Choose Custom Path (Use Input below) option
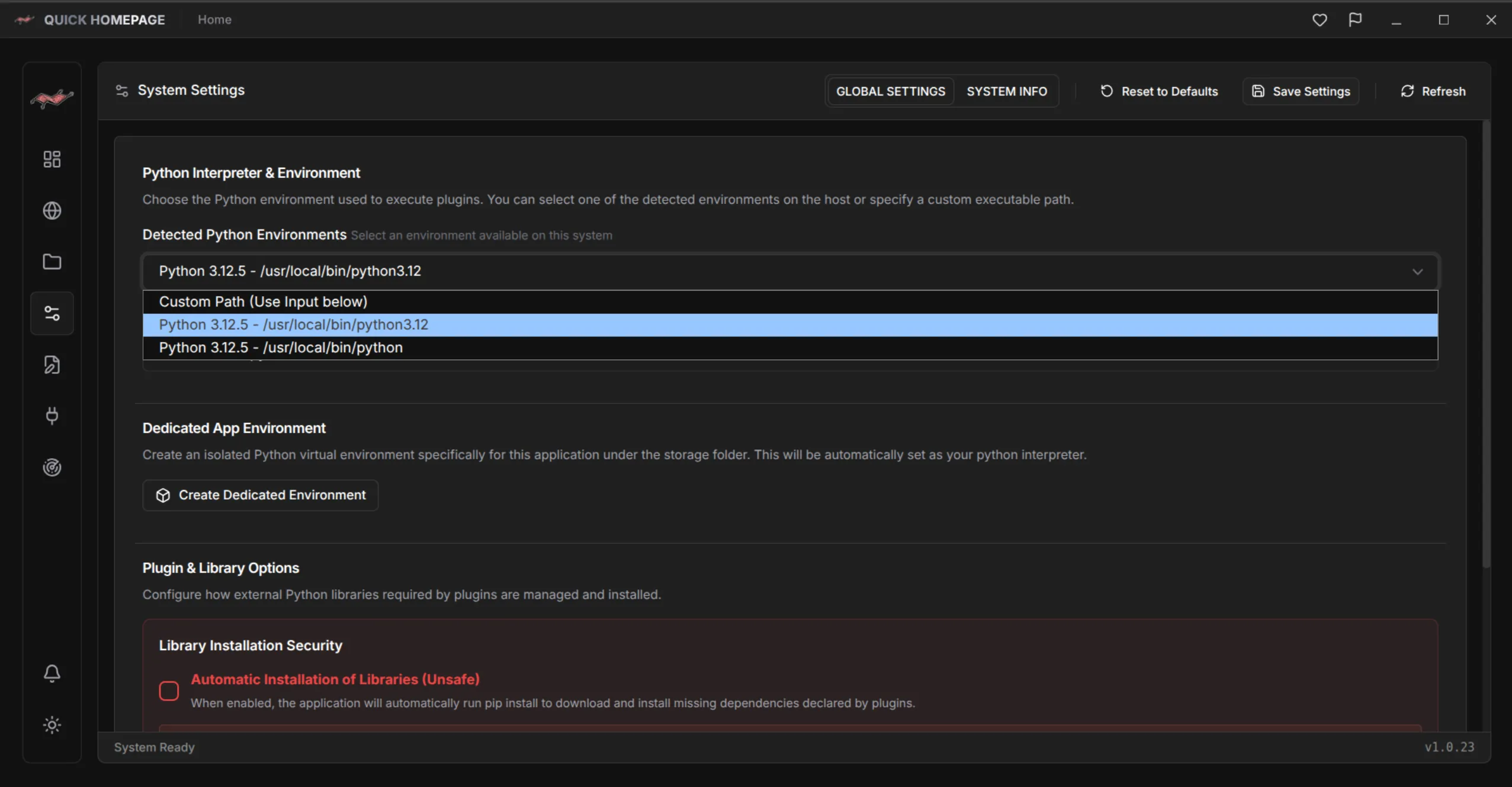The image size is (1512, 787). pos(790,302)
